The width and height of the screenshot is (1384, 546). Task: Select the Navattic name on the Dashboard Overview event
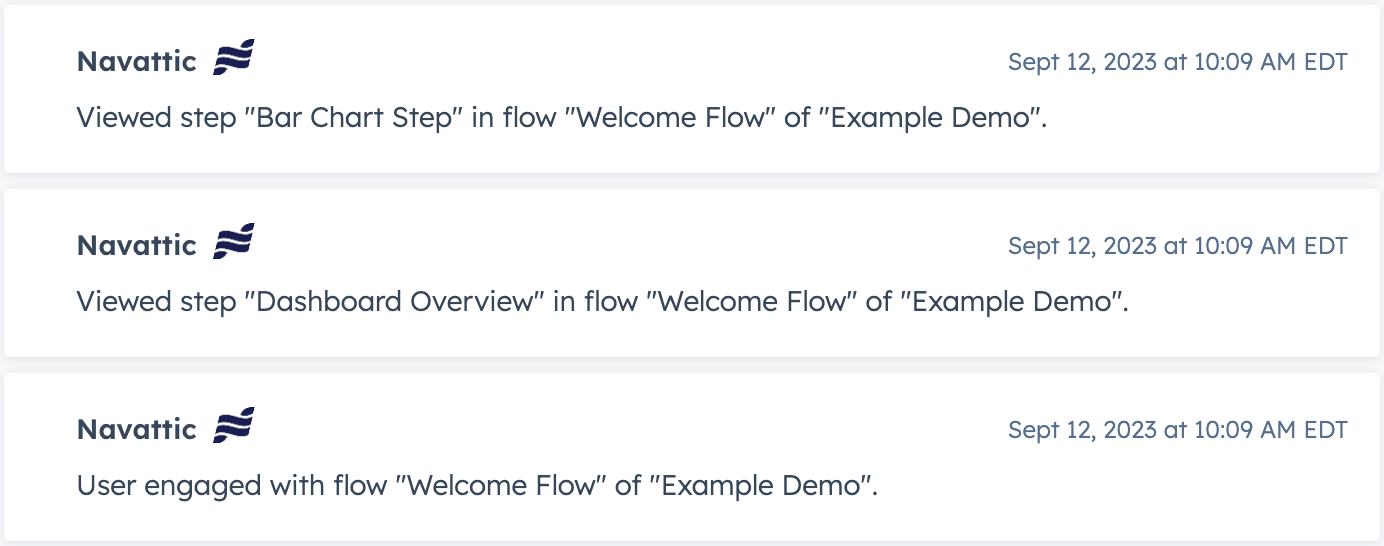pyautogui.click(x=137, y=245)
